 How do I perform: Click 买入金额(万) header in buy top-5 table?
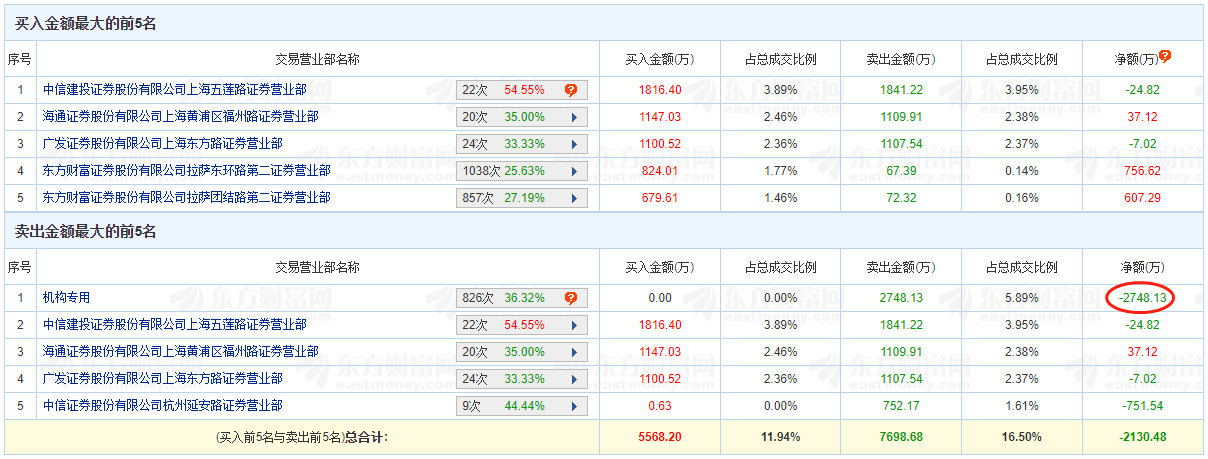(x=660, y=59)
